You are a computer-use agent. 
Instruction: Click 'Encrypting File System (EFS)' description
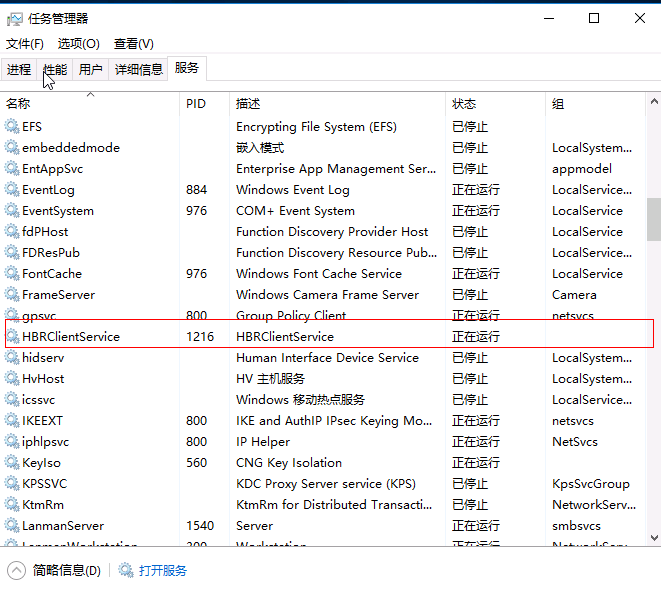click(x=316, y=126)
